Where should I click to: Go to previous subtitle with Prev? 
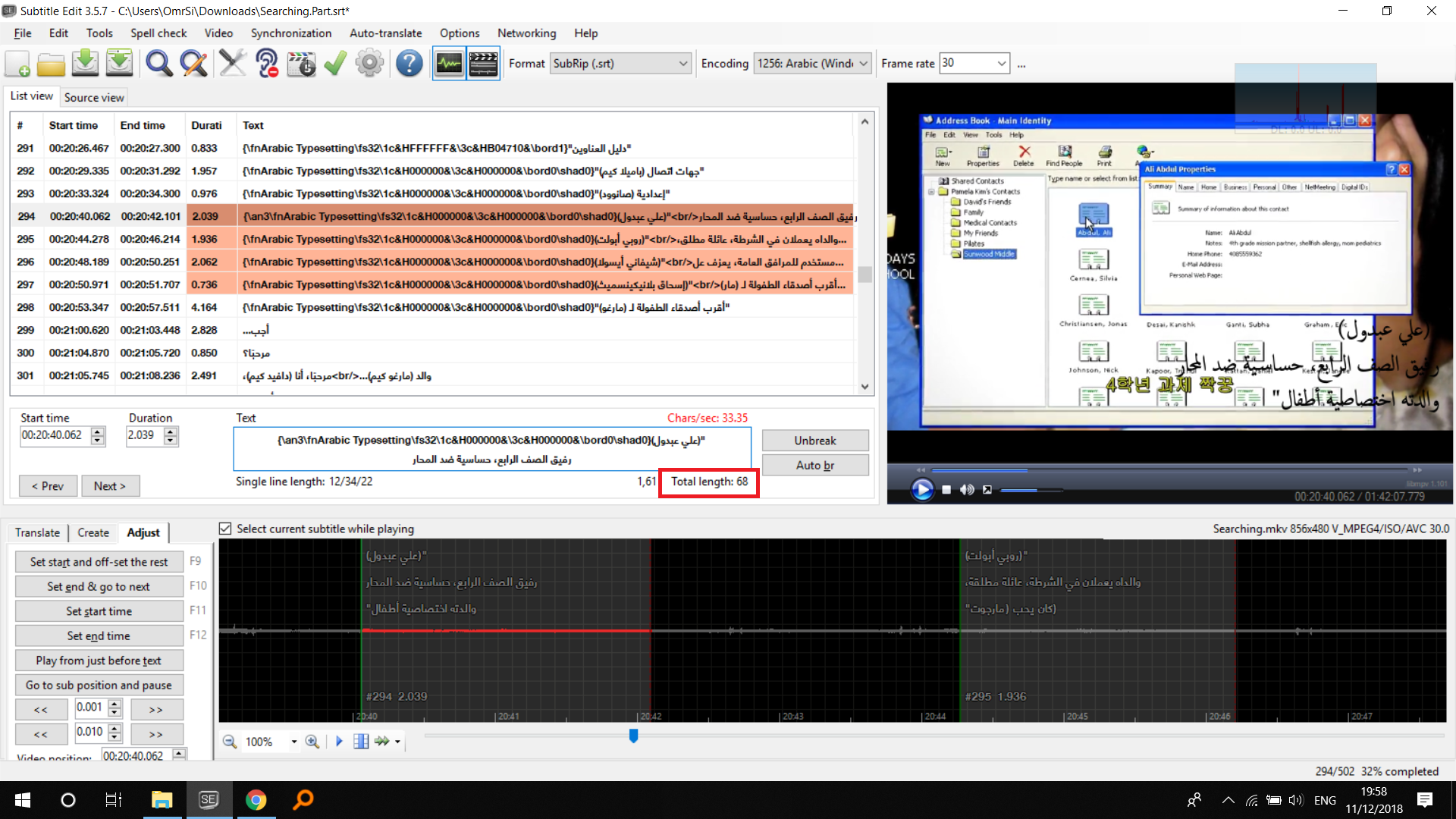click(48, 486)
